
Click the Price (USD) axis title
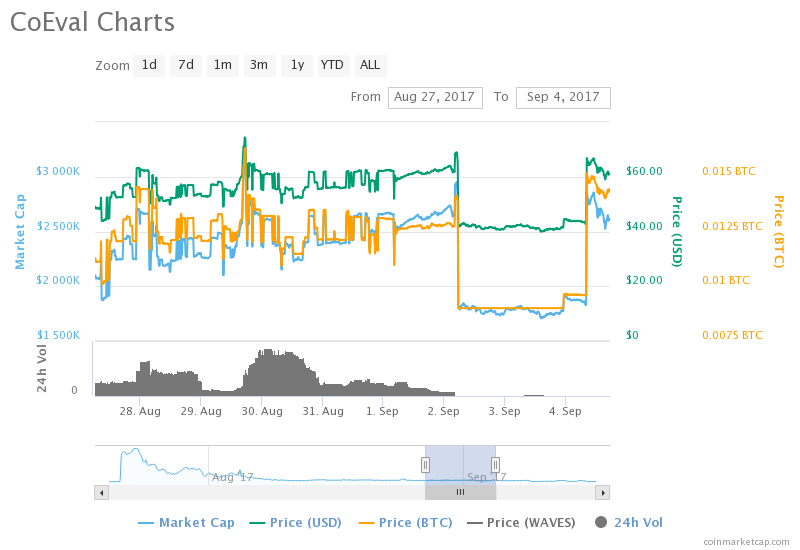pos(677,231)
